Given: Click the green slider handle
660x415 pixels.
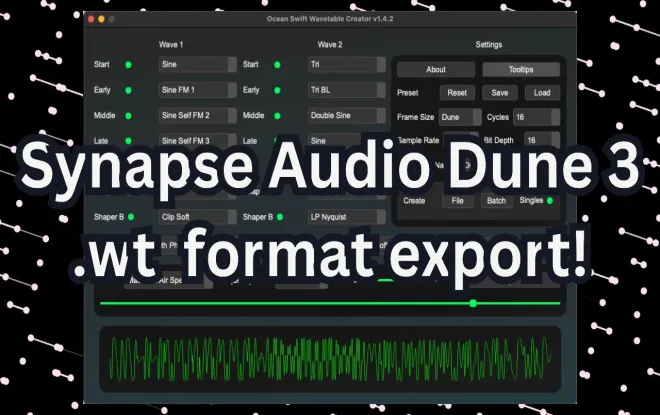Looking at the screenshot, I should 473,303.
